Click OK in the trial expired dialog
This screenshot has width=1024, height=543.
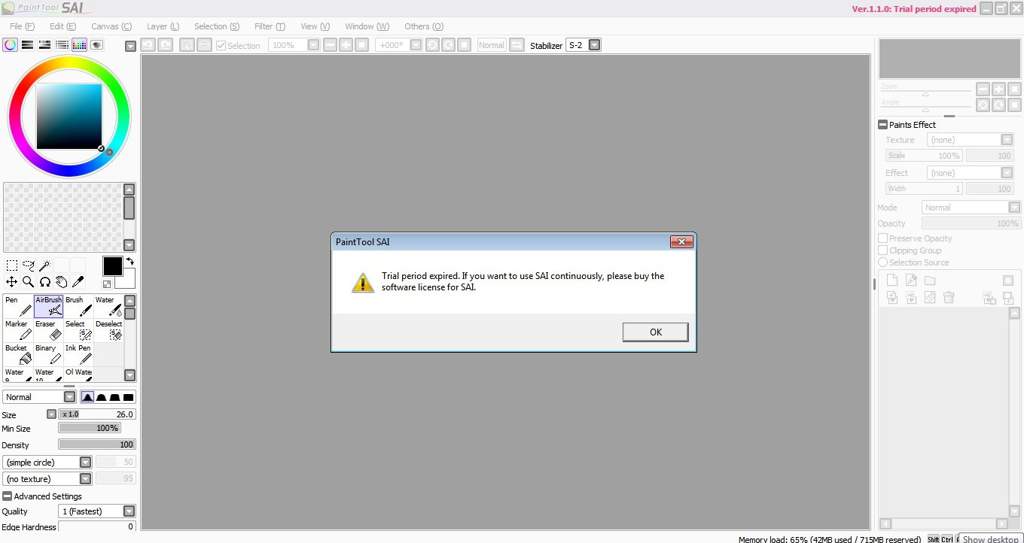pos(655,332)
